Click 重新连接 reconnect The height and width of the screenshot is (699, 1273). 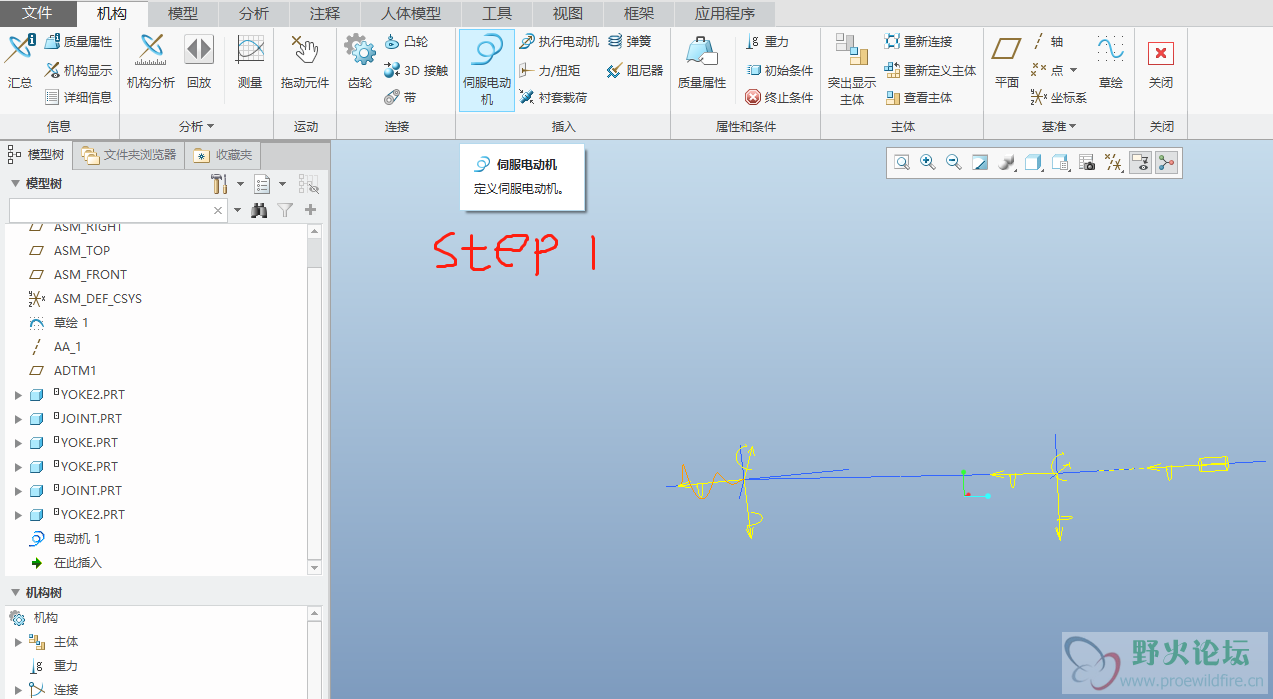point(918,42)
